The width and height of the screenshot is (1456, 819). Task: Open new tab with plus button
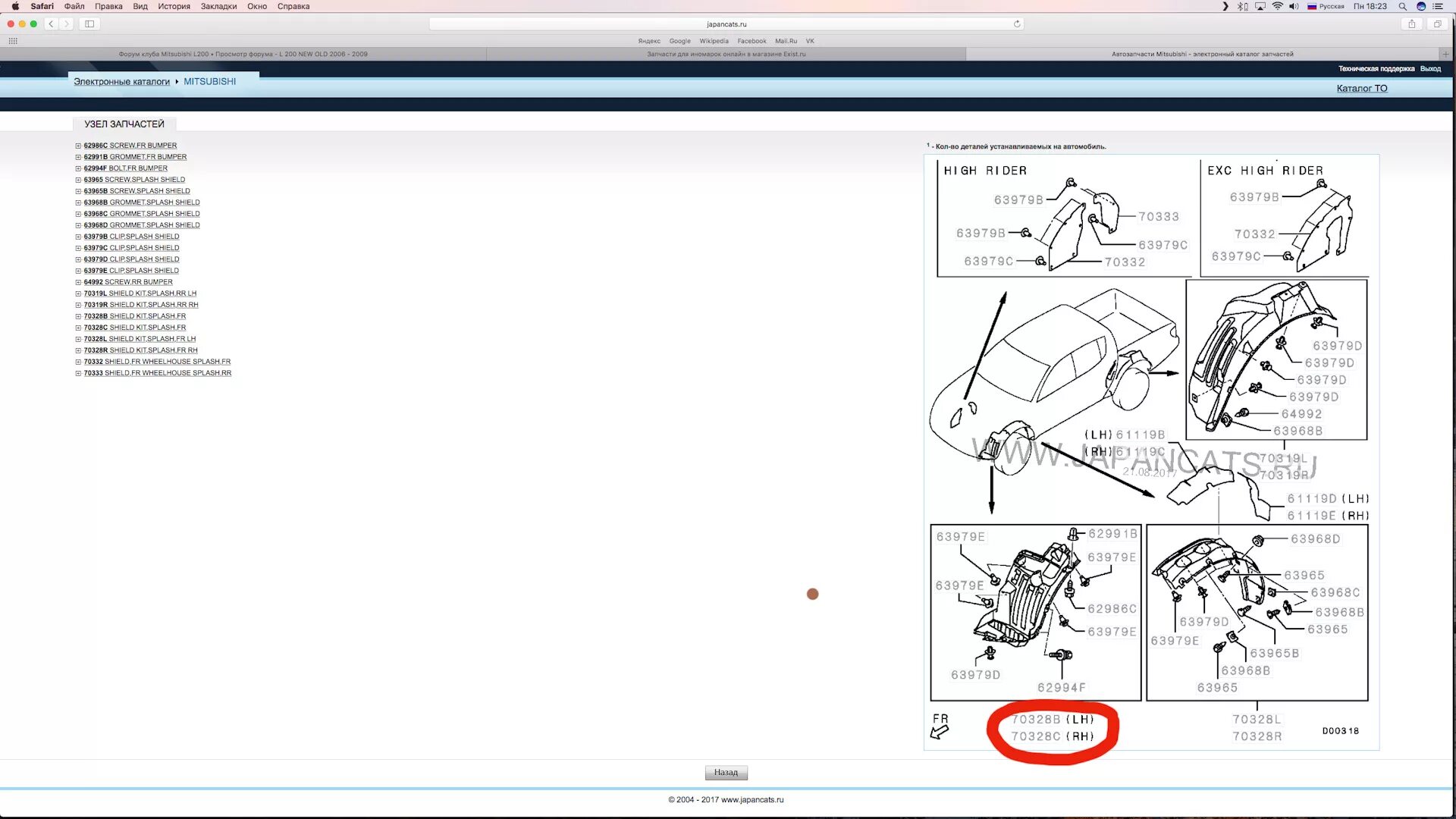pos(1445,55)
